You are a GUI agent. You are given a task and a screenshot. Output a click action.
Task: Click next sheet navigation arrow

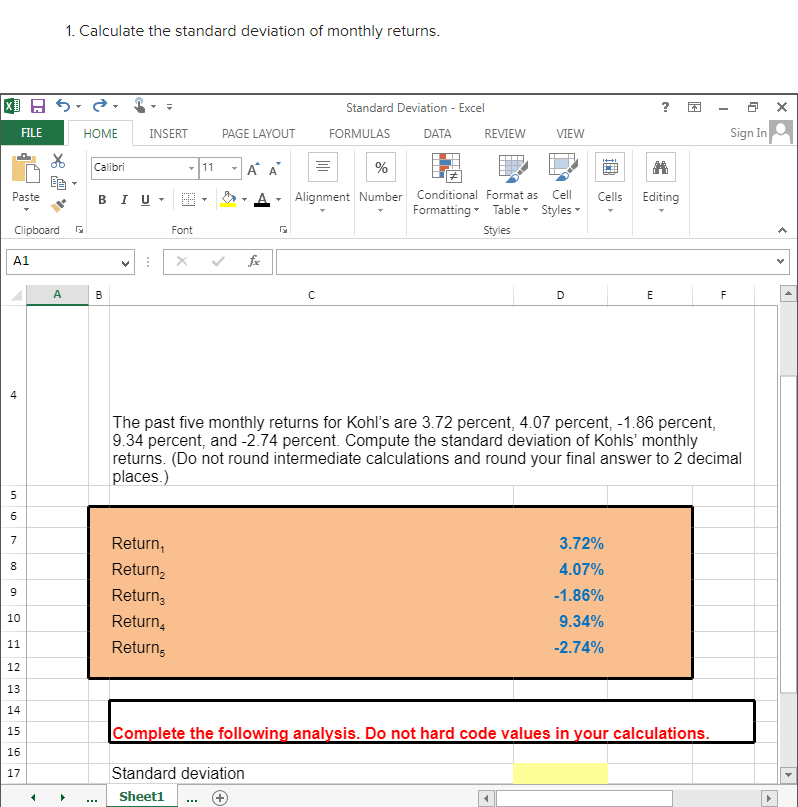tap(63, 798)
